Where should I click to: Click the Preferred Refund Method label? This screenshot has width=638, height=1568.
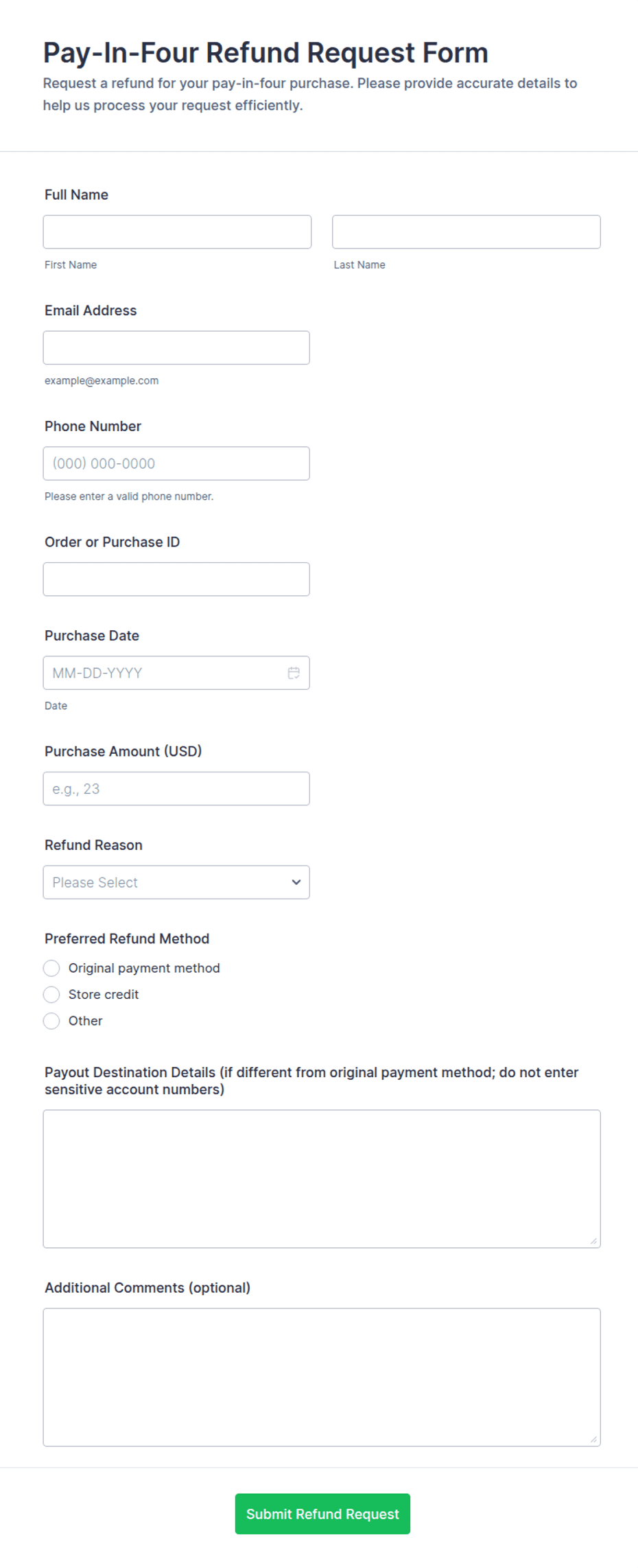[127, 938]
